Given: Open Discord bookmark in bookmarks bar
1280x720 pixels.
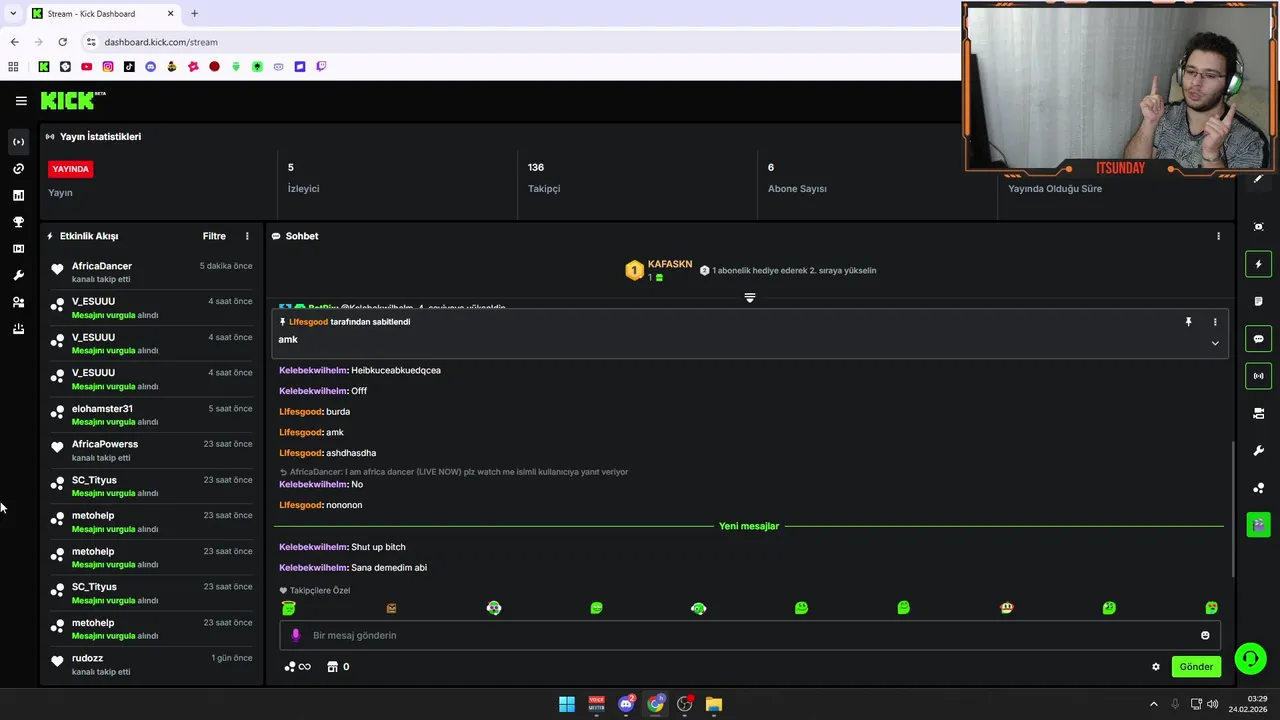Looking at the screenshot, I should 151,67.
